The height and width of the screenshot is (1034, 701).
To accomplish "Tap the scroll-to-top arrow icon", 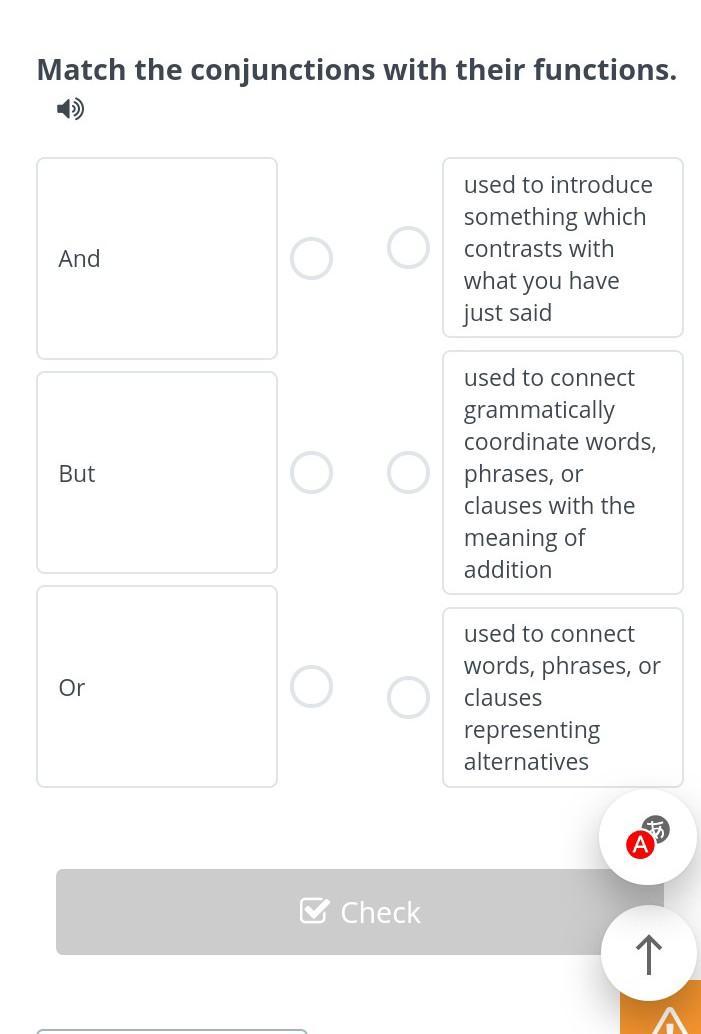I will 649,954.
